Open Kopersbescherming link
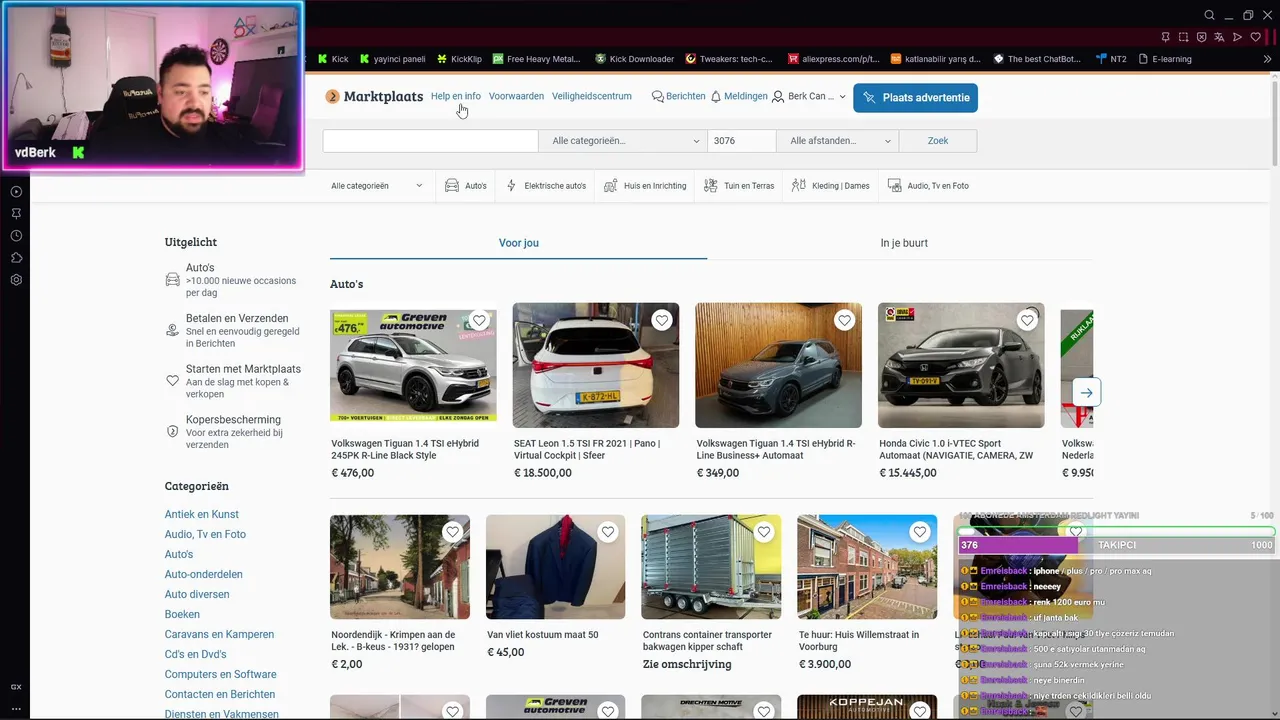1280x720 pixels. pyautogui.click(x=233, y=432)
